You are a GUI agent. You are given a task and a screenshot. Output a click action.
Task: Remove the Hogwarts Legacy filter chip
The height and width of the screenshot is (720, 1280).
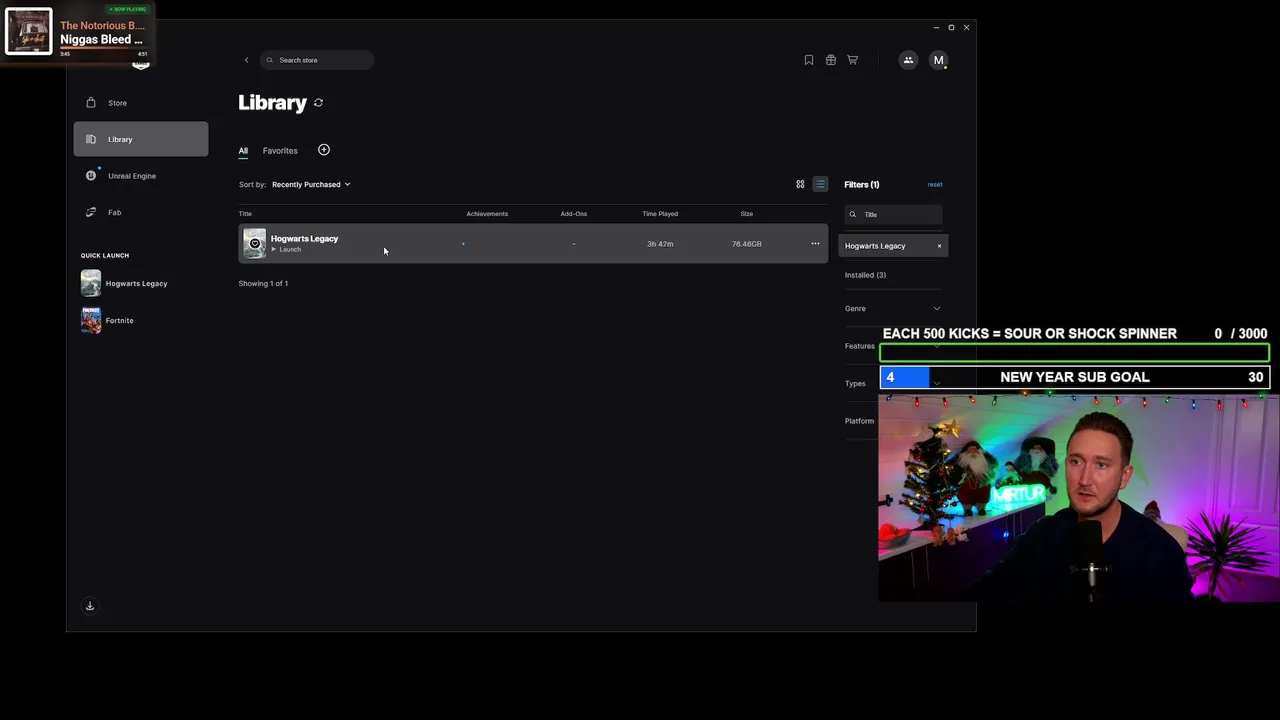(939, 246)
